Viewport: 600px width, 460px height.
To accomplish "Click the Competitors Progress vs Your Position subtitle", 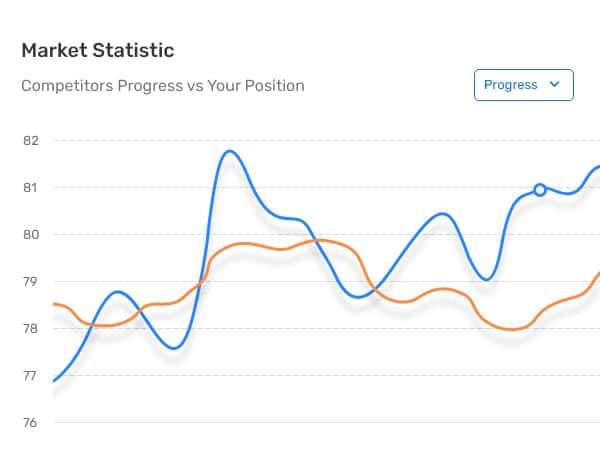I will click(163, 86).
